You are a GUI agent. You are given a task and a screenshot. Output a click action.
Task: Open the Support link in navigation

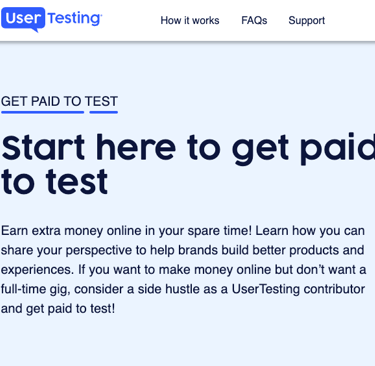point(307,21)
